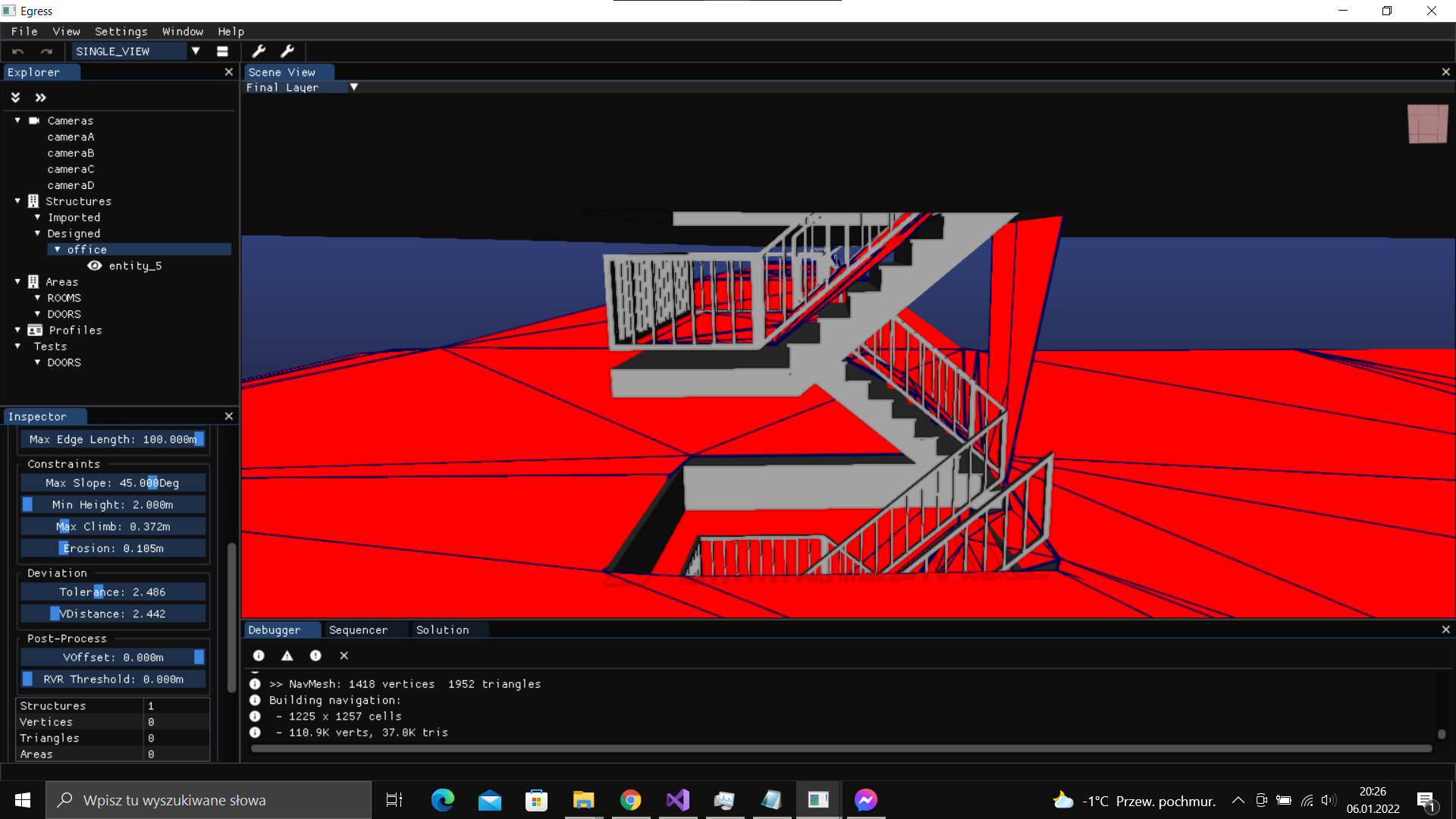Open the first wrench settings tool
Image resolution: width=1456 pixels, height=819 pixels.
pos(259,51)
